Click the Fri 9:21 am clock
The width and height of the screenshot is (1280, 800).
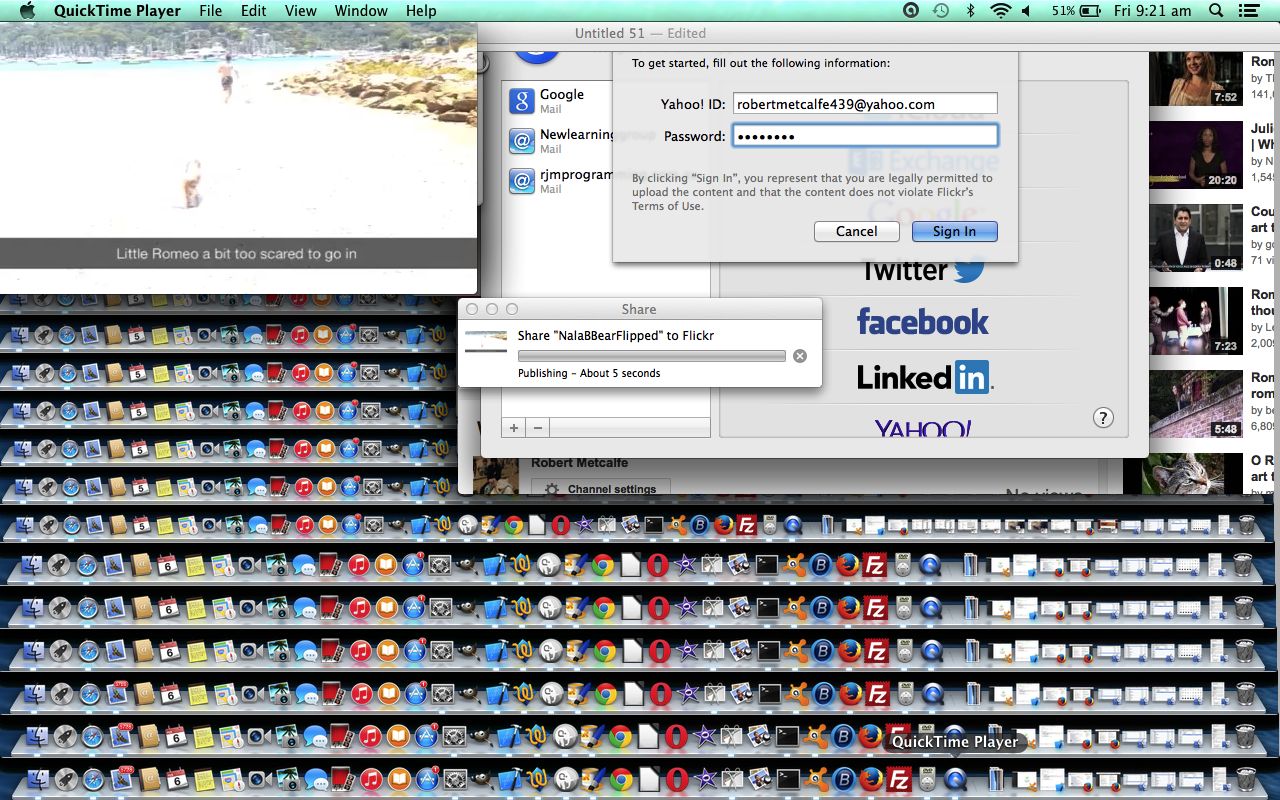point(1153,11)
